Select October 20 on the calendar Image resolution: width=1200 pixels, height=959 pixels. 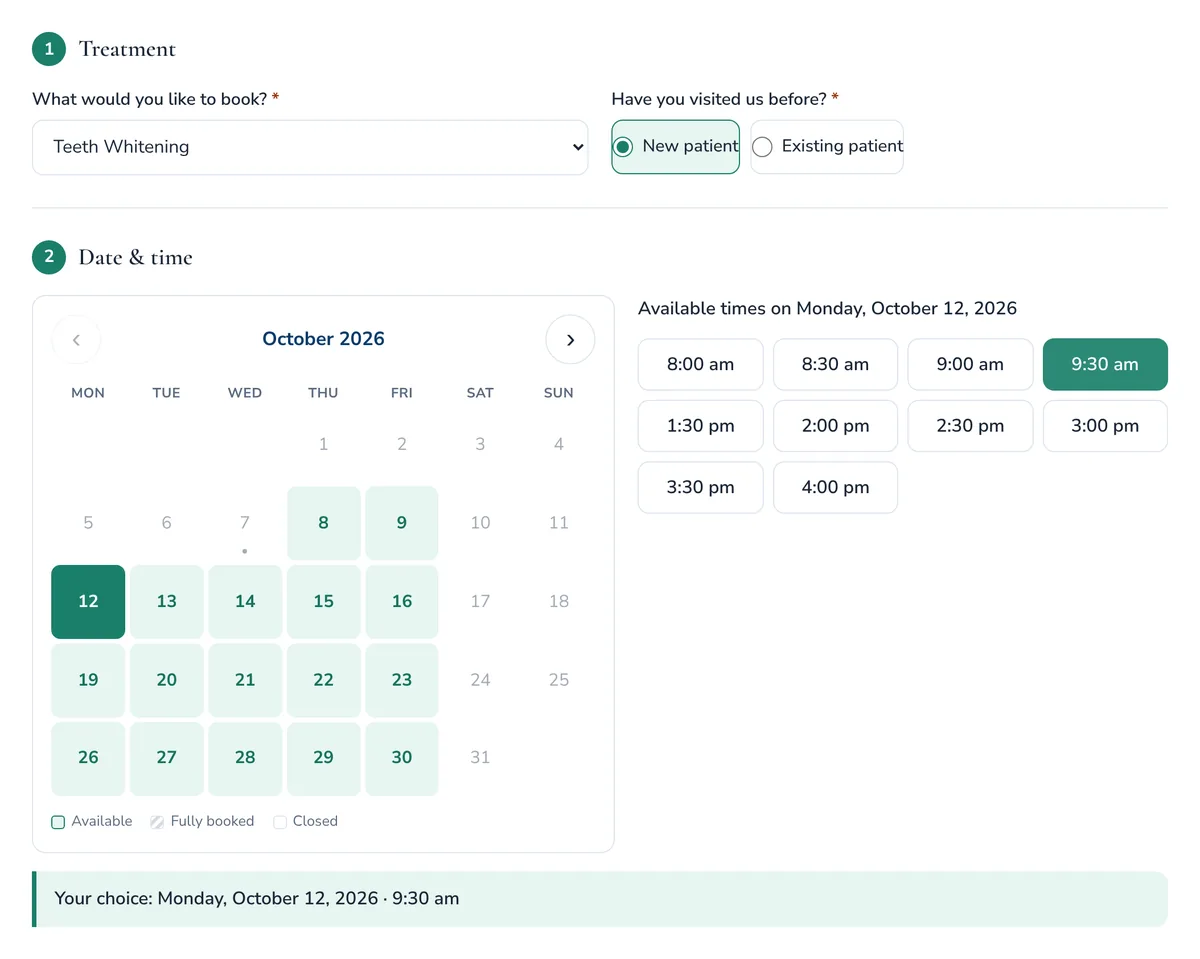167,680
